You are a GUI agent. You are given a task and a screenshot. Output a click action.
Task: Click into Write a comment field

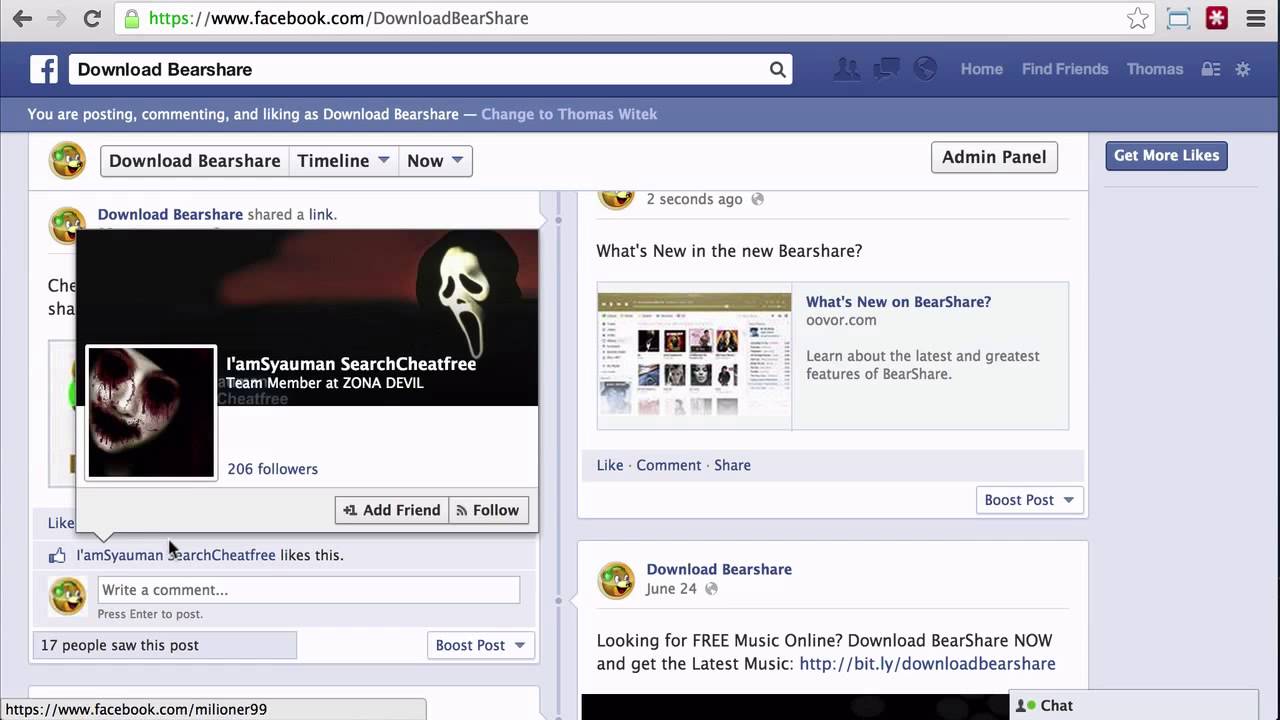tap(309, 590)
